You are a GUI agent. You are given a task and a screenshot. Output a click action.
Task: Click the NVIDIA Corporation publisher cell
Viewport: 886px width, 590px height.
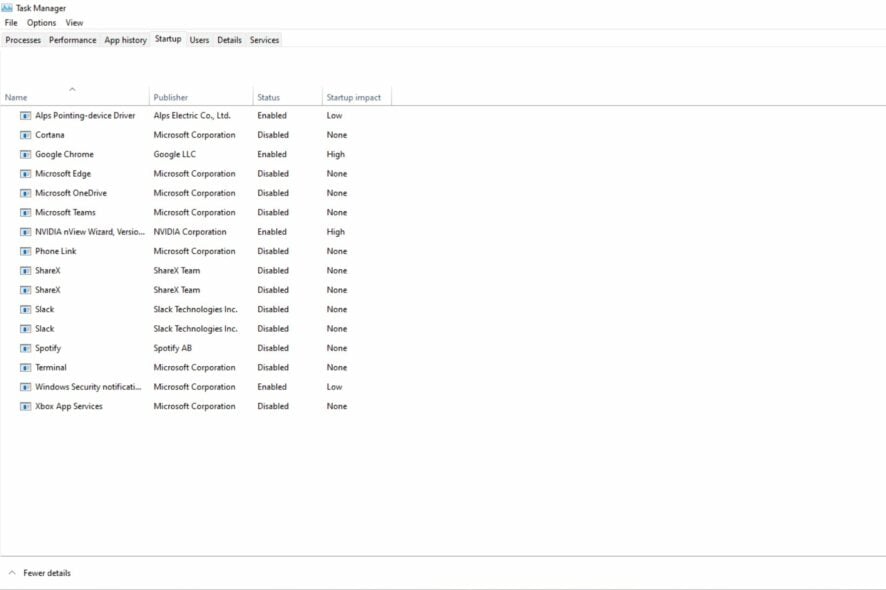[x=190, y=232]
